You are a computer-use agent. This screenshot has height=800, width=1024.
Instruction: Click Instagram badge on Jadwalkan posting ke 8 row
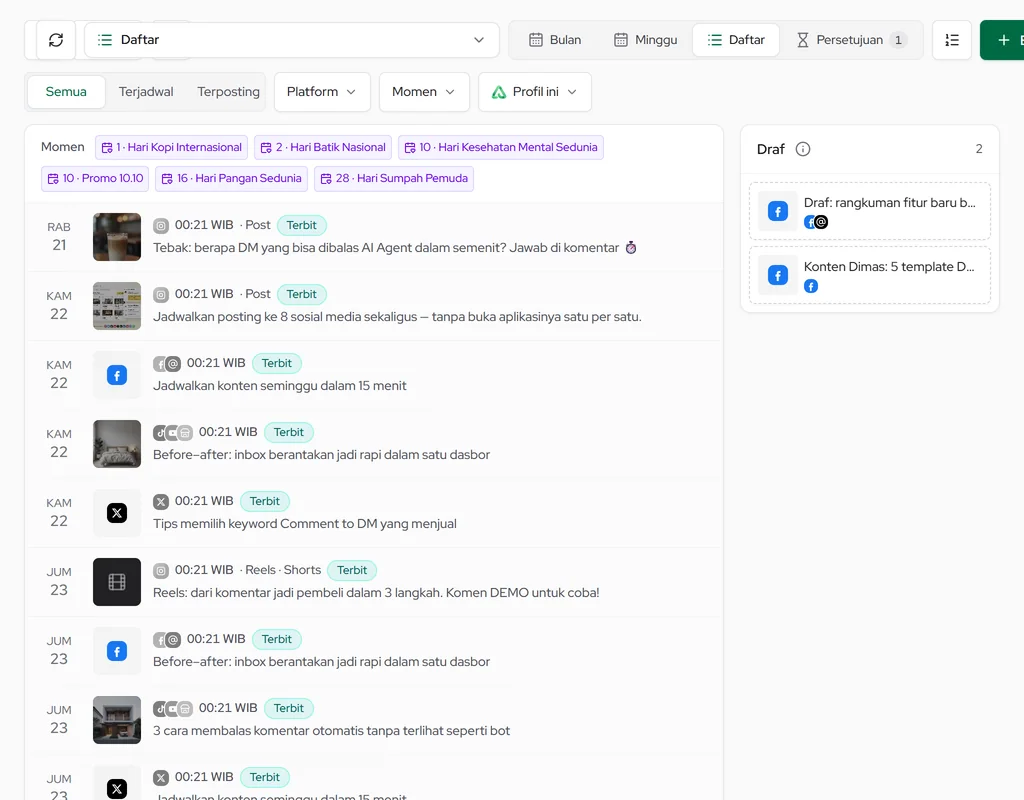tap(161, 295)
